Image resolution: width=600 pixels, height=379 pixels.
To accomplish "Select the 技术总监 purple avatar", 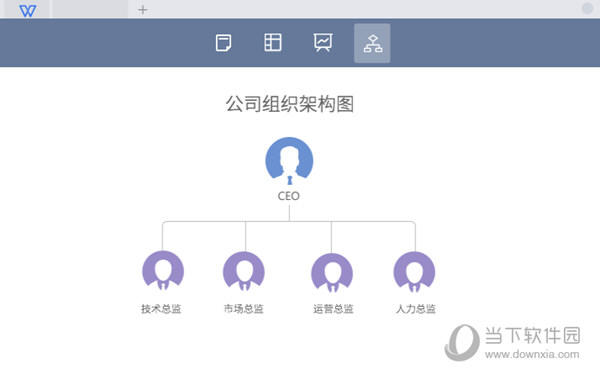I will tap(163, 271).
